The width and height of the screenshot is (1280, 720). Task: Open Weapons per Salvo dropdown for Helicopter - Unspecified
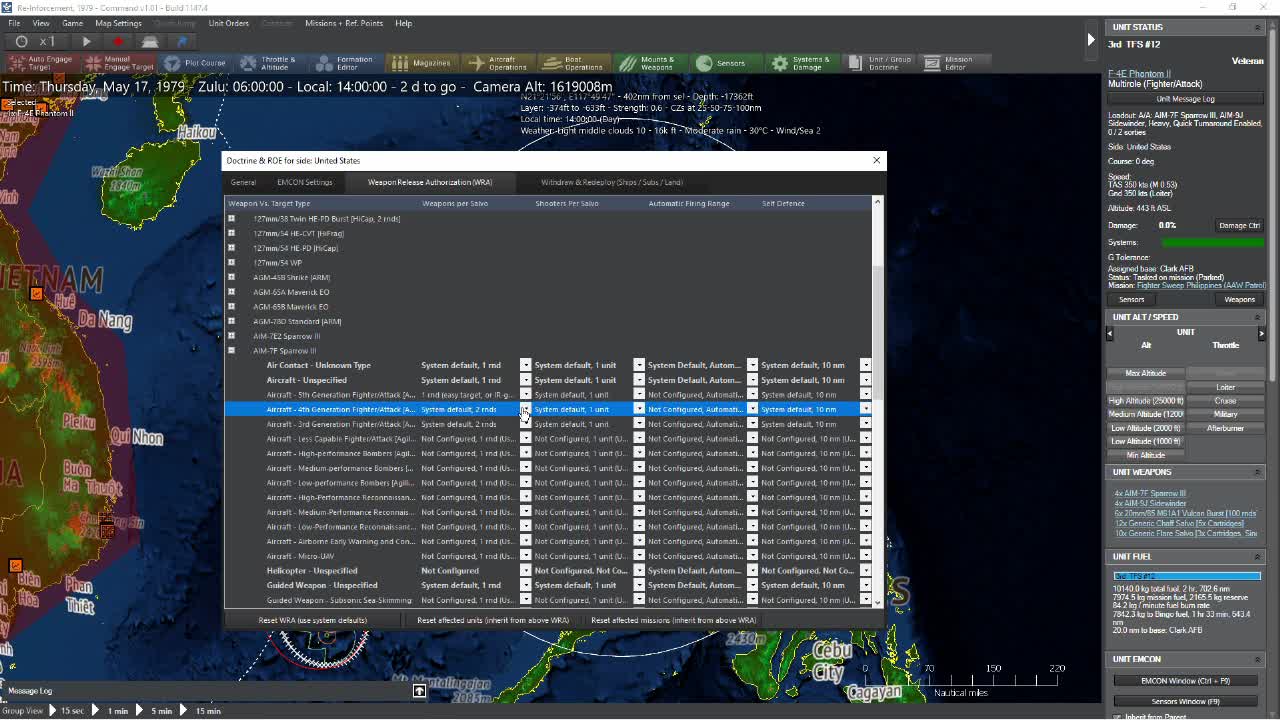click(x=525, y=571)
